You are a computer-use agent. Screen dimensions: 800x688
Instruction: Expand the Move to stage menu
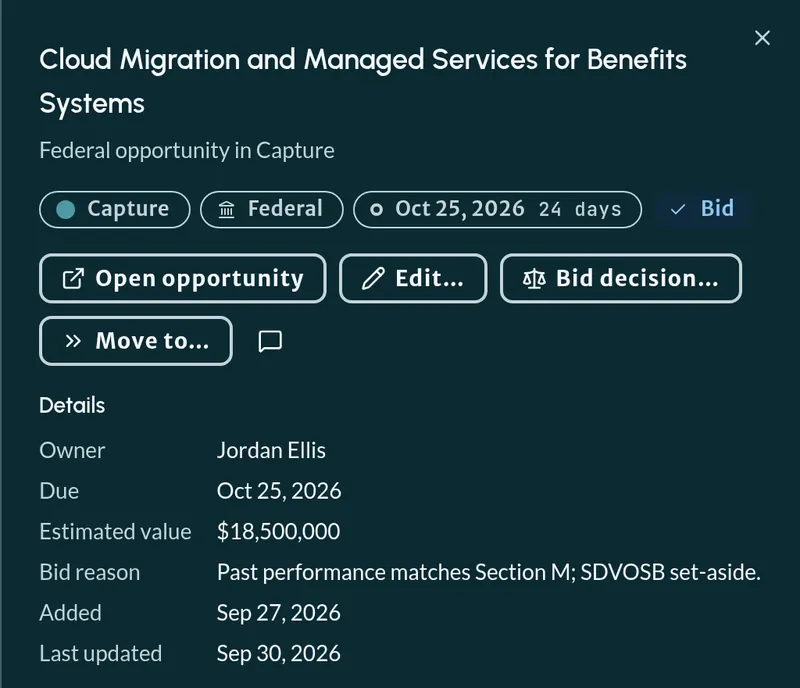tap(136, 341)
